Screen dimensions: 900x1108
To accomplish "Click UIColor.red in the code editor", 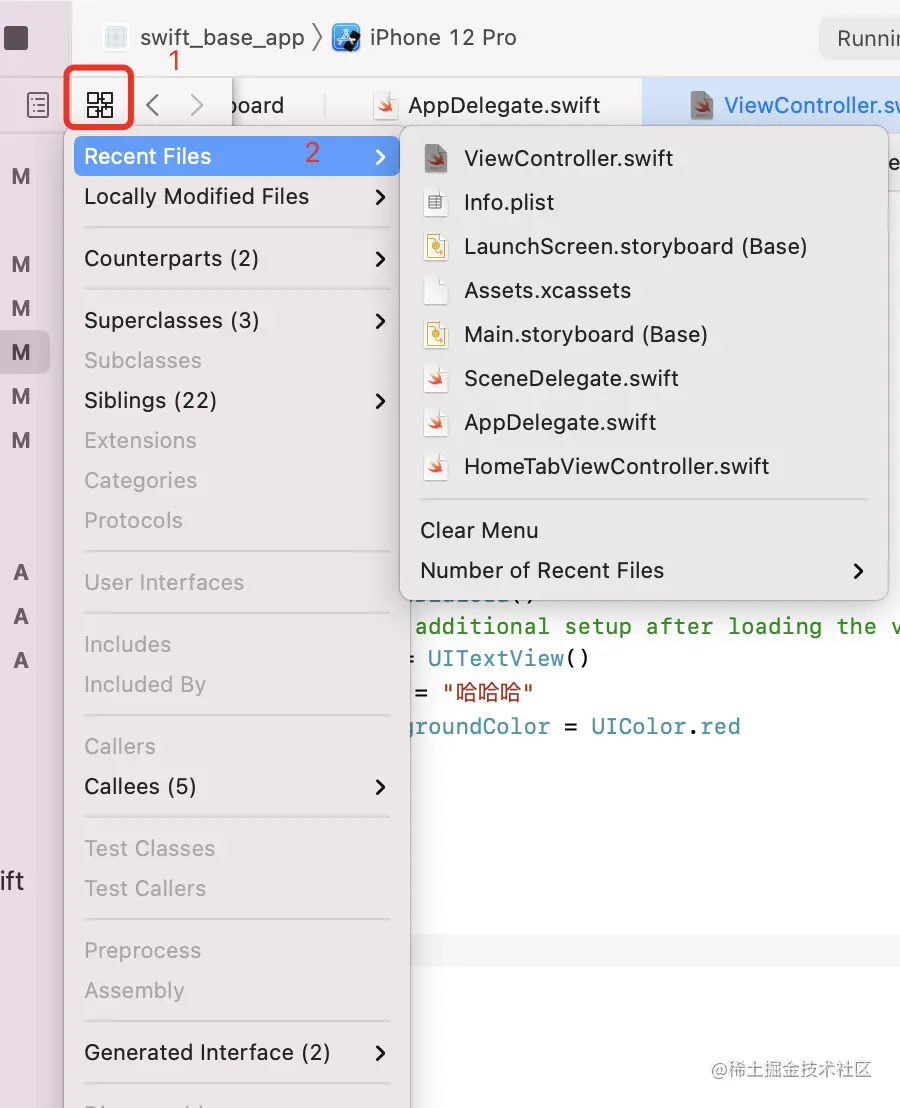I will [x=665, y=726].
